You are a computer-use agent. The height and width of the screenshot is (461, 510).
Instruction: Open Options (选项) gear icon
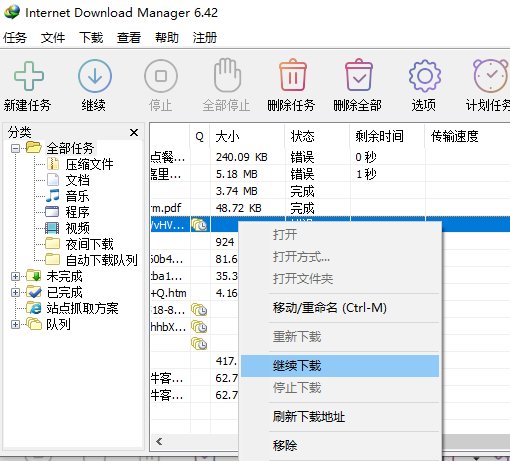pos(425,76)
